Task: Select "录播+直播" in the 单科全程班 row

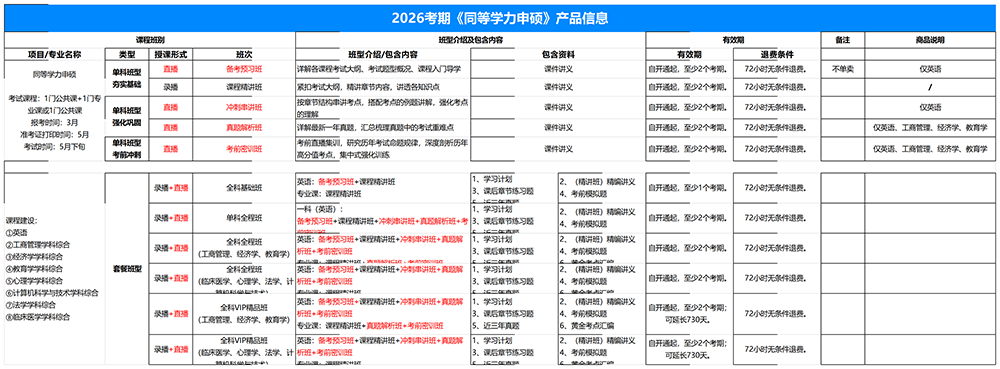Action: 170,219
